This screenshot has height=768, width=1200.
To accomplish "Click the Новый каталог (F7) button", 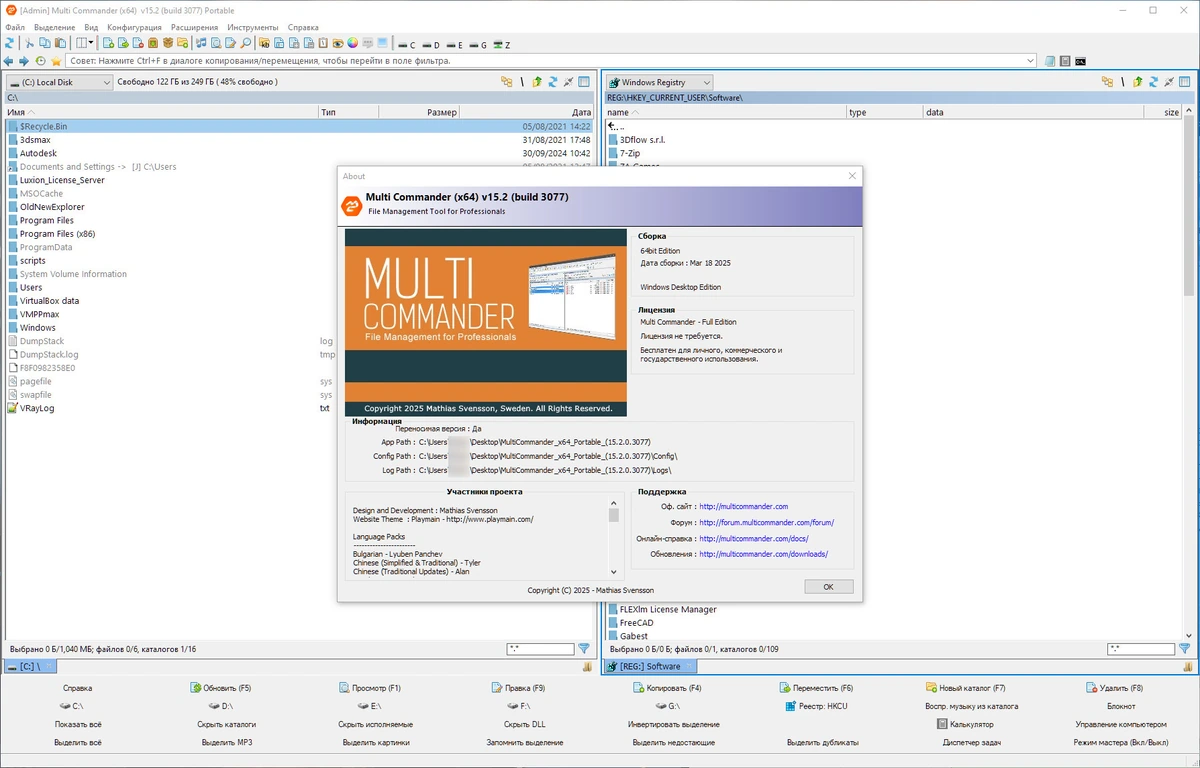I will click(x=965, y=688).
